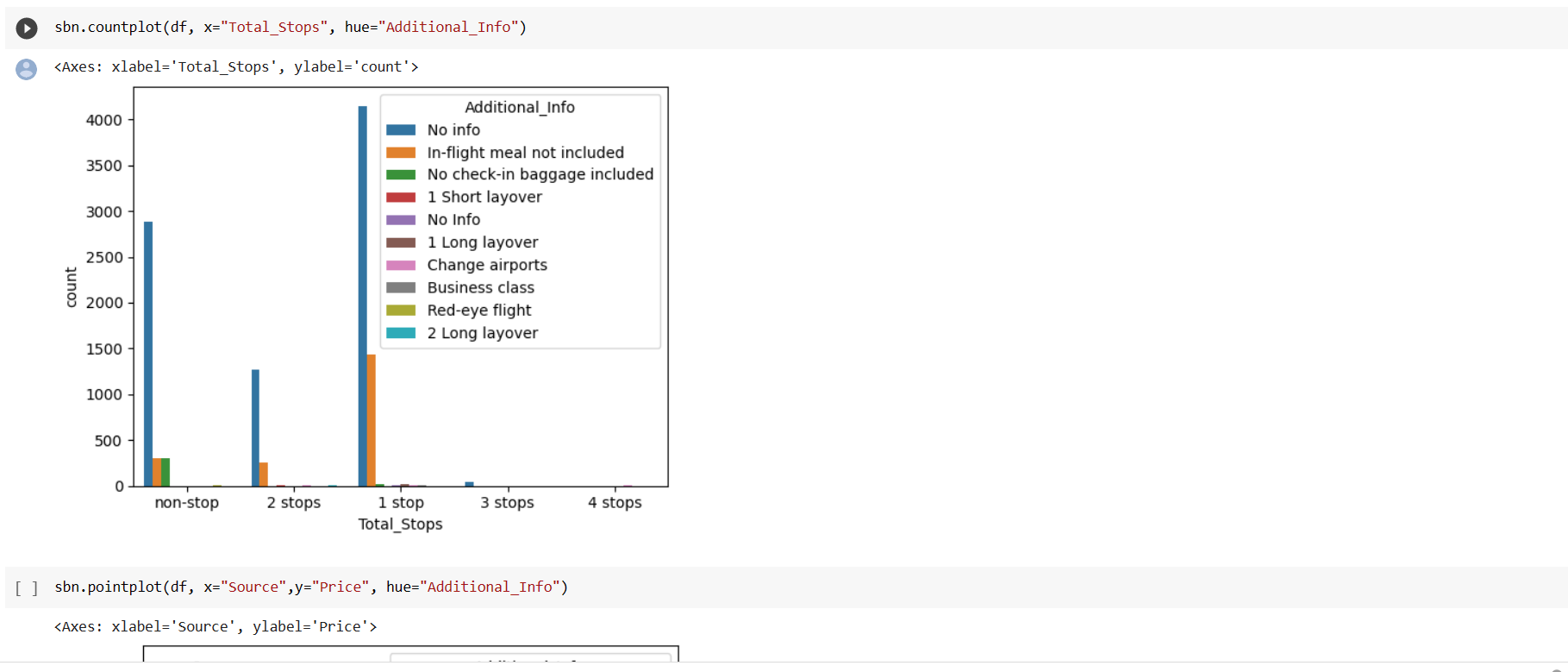Screen dimensions: 1568x672
Task: Select the countplot Axes output text
Action: 236,66
